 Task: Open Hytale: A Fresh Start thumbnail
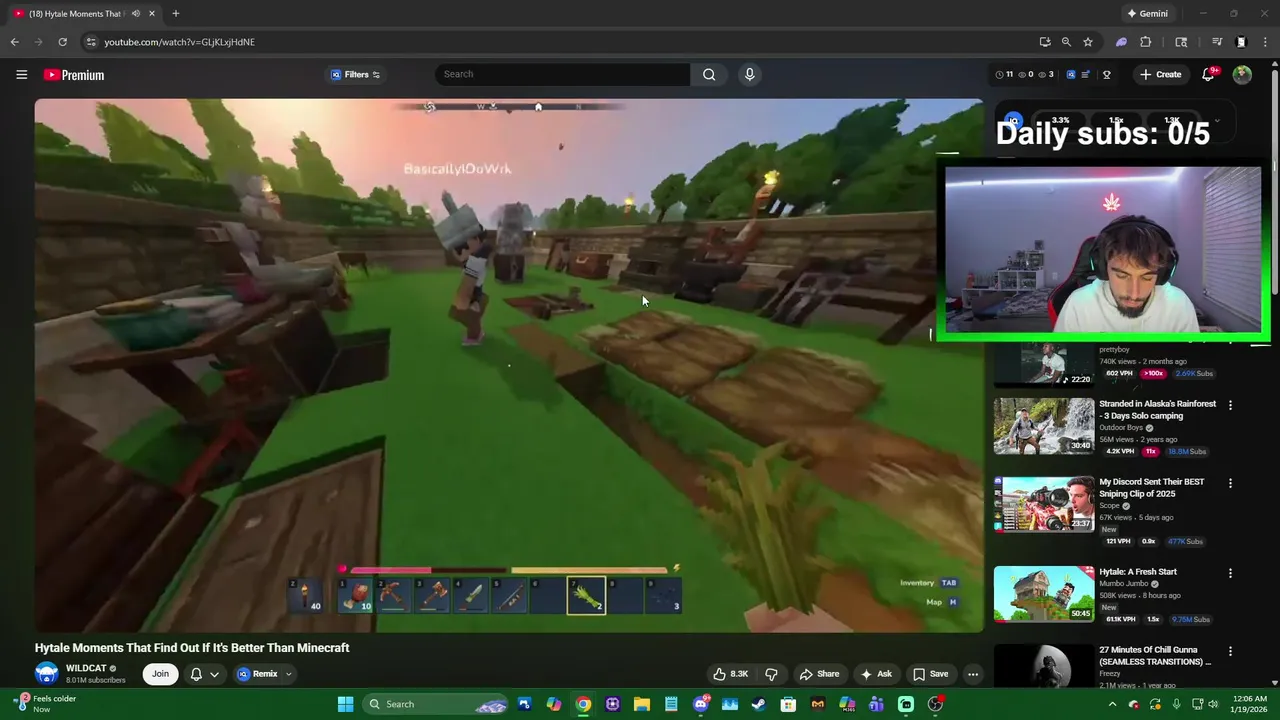point(1044,594)
